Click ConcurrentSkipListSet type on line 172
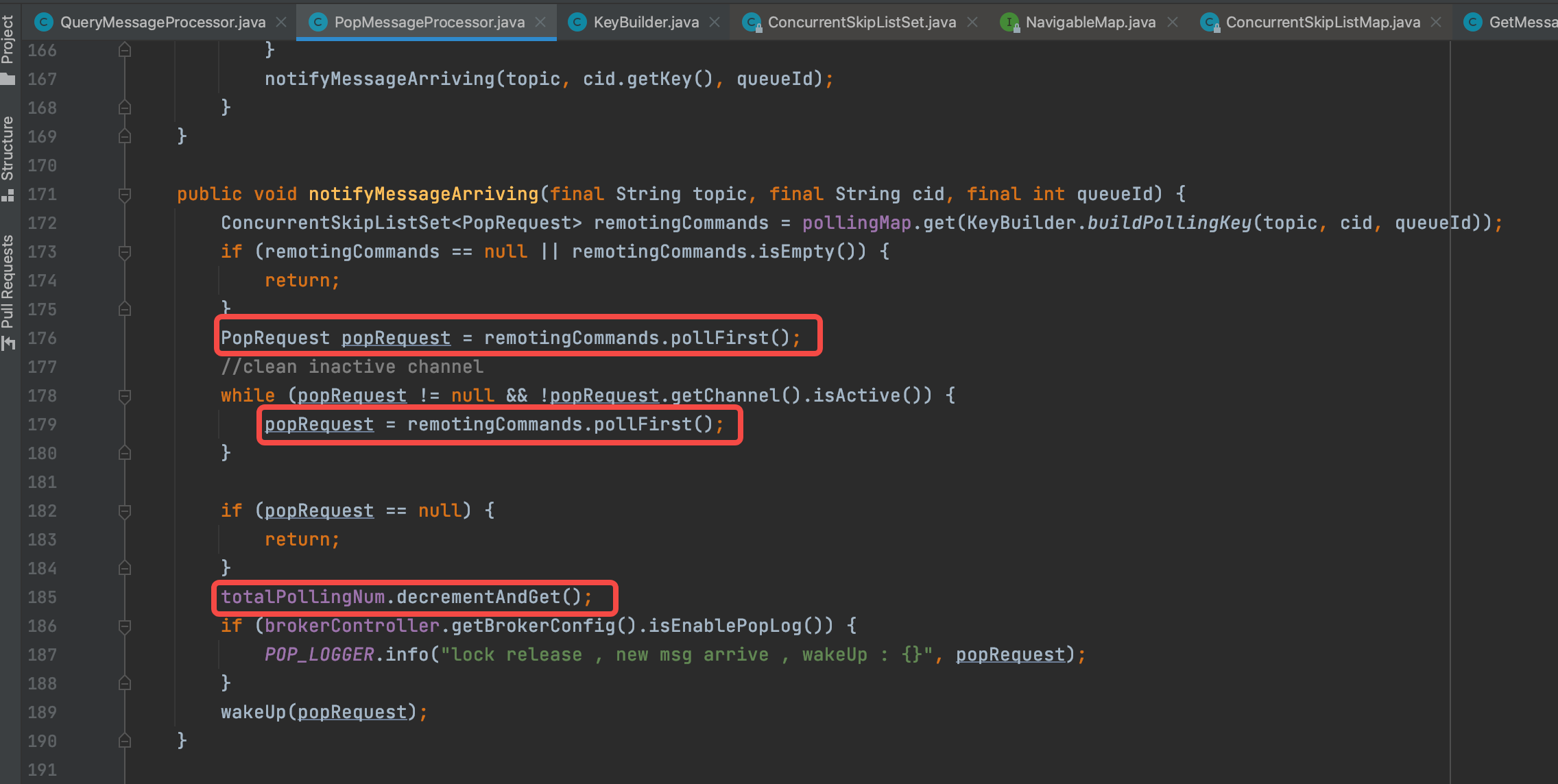The image size is (1558, 784). pos(335,223)
